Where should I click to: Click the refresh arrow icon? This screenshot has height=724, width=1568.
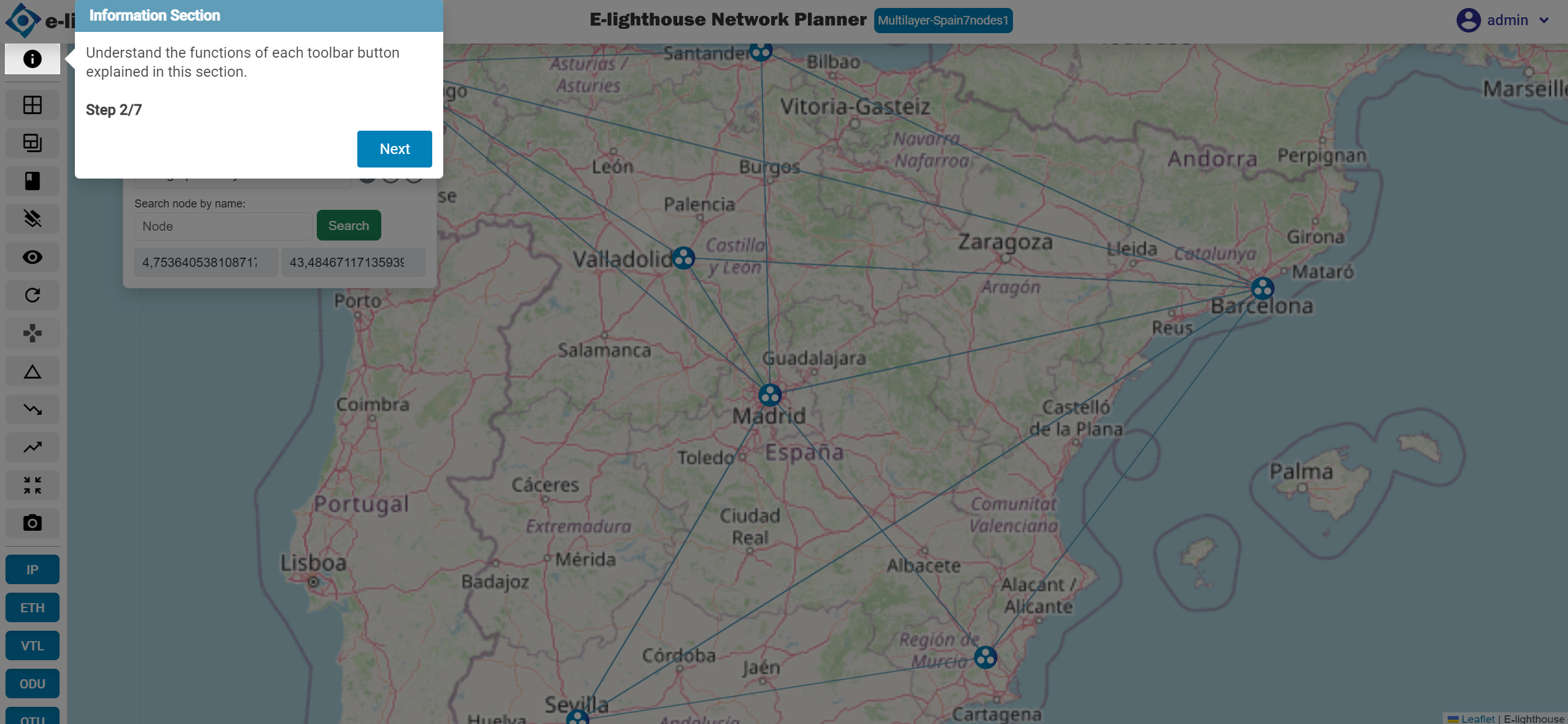coord(33,295)
